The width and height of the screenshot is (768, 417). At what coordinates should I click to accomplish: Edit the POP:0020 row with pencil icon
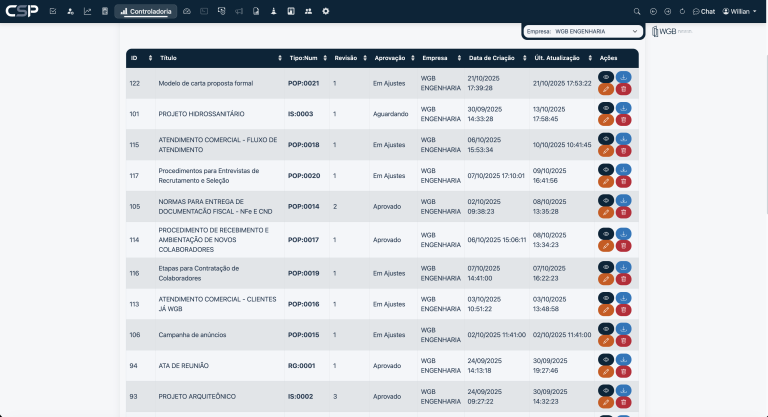(606, 182)
